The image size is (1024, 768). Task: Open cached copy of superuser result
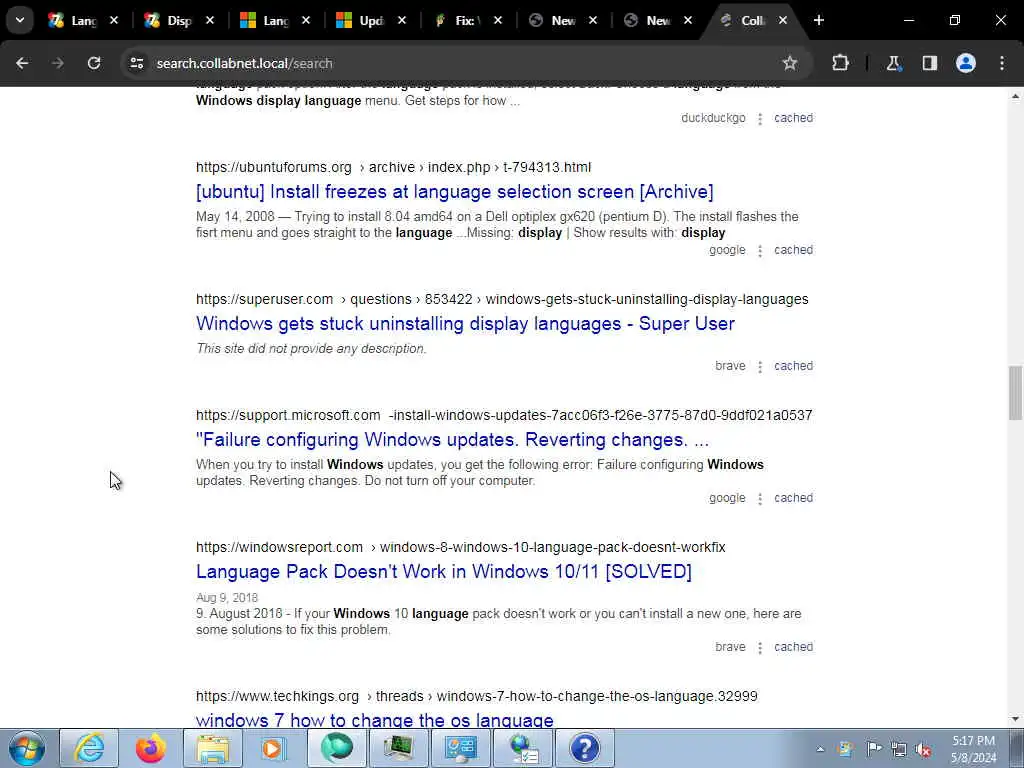[x=793, y=366]
